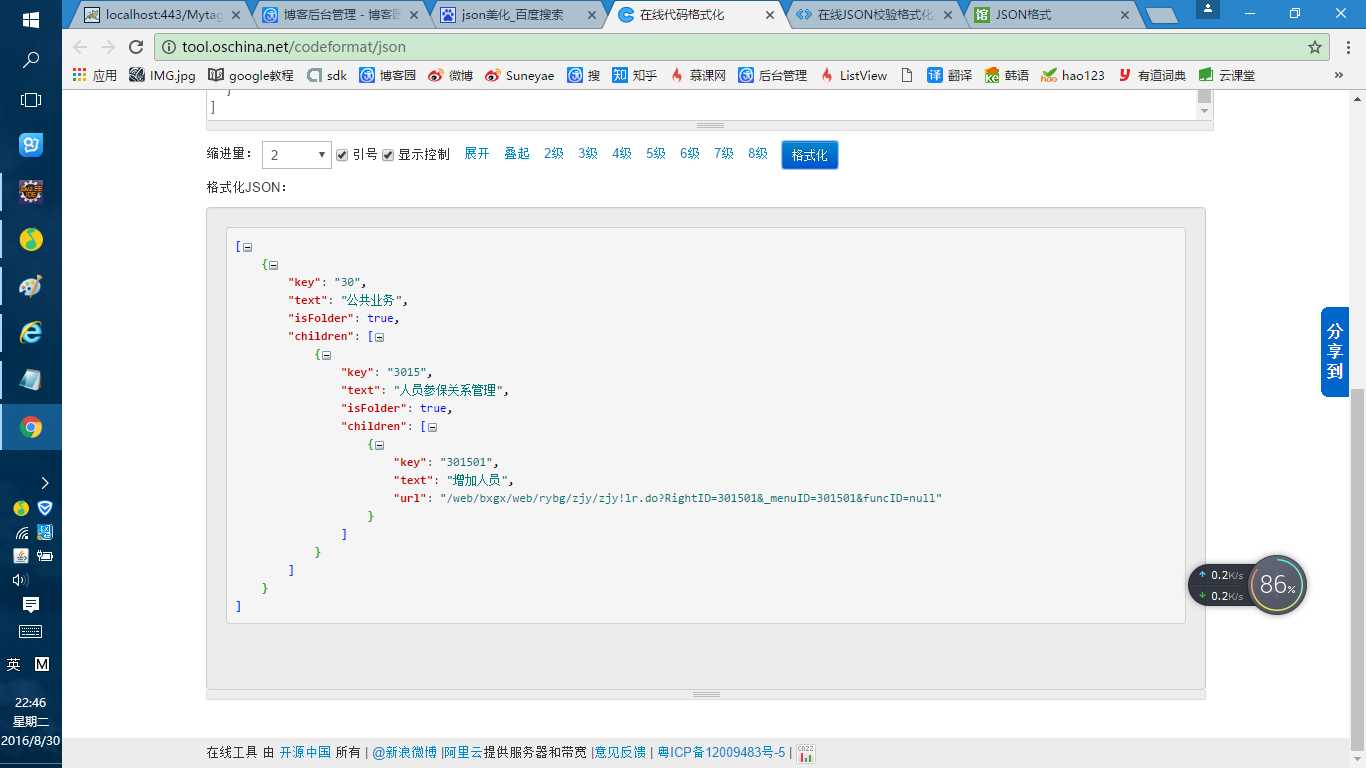
Task: Go back to previous page
Action: click(x=80, y=47)
